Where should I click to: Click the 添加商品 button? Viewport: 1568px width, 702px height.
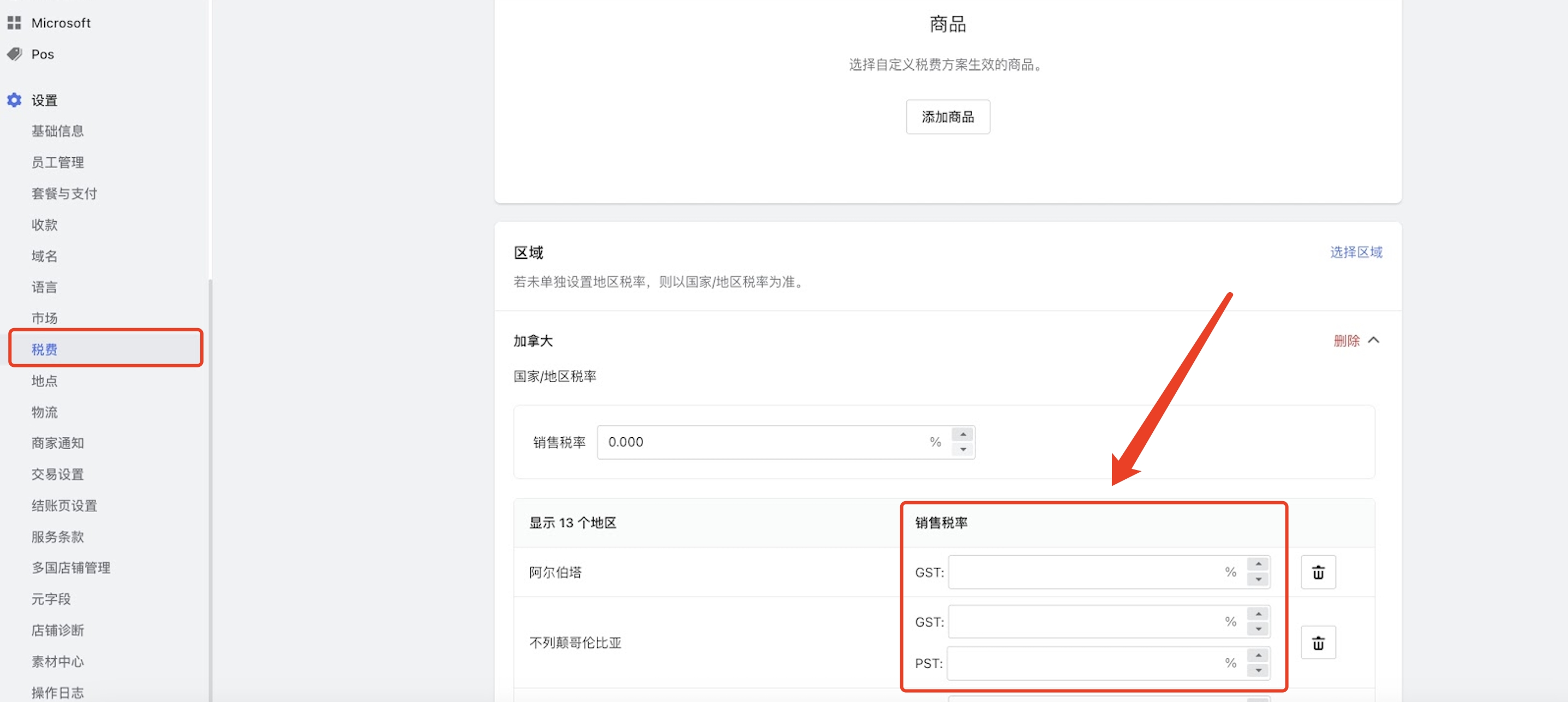tap(948, 117)
